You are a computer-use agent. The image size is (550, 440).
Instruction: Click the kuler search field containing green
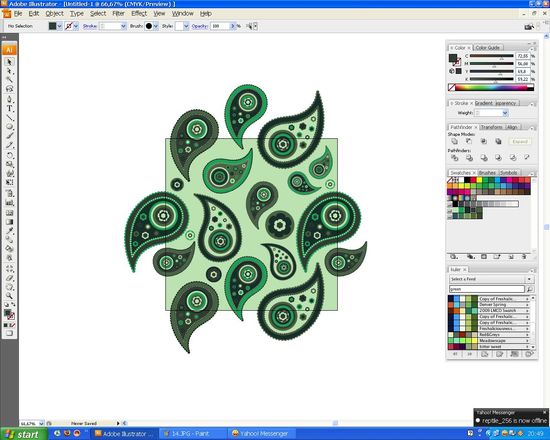click(x=487, y=289)
